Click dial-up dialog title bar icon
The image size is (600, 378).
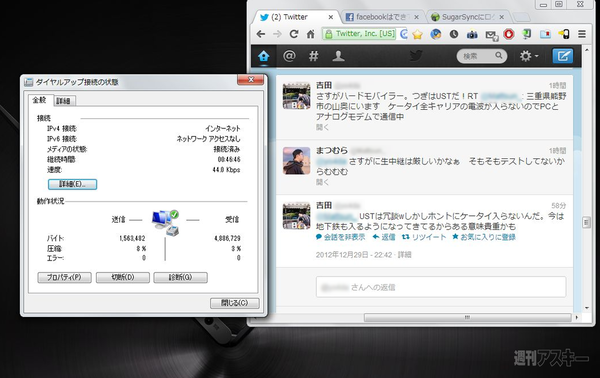(x=28, y=82)
